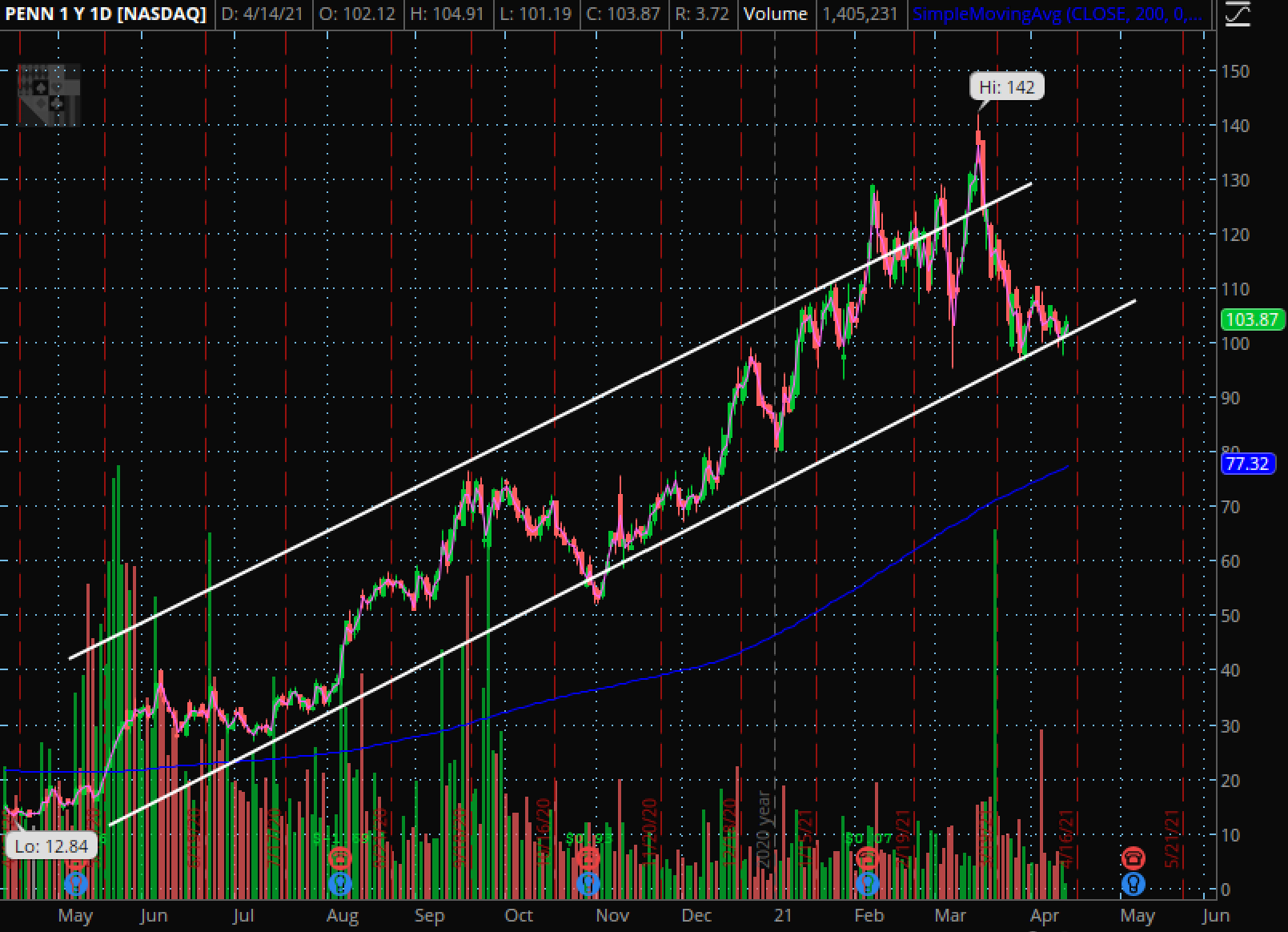Click the 130 label on the price axis
The width and height of the screenshot is (1288, 932).
pyautogui.click(x=1235, y=180)
